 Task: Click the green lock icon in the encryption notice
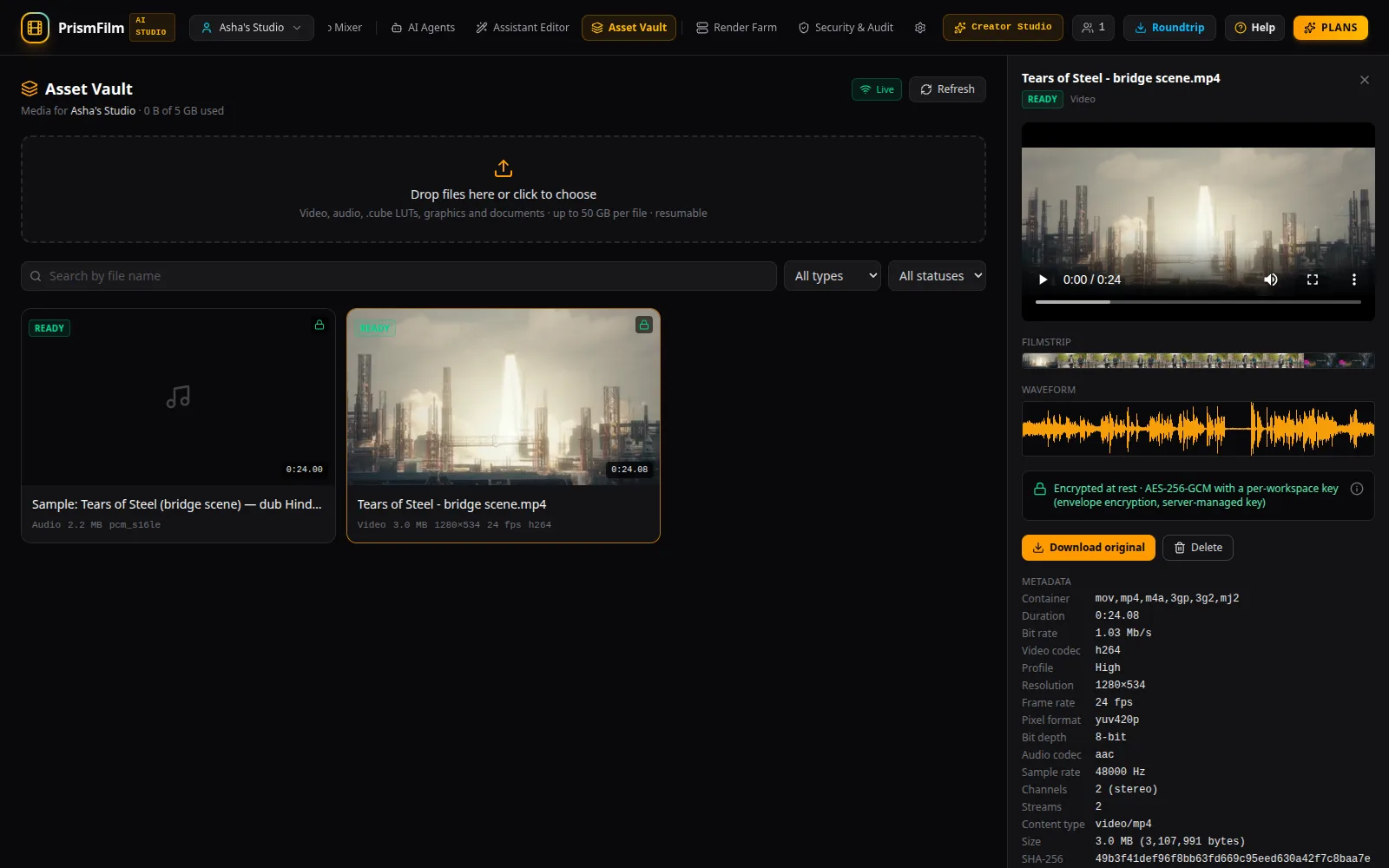coord(1039,489)
